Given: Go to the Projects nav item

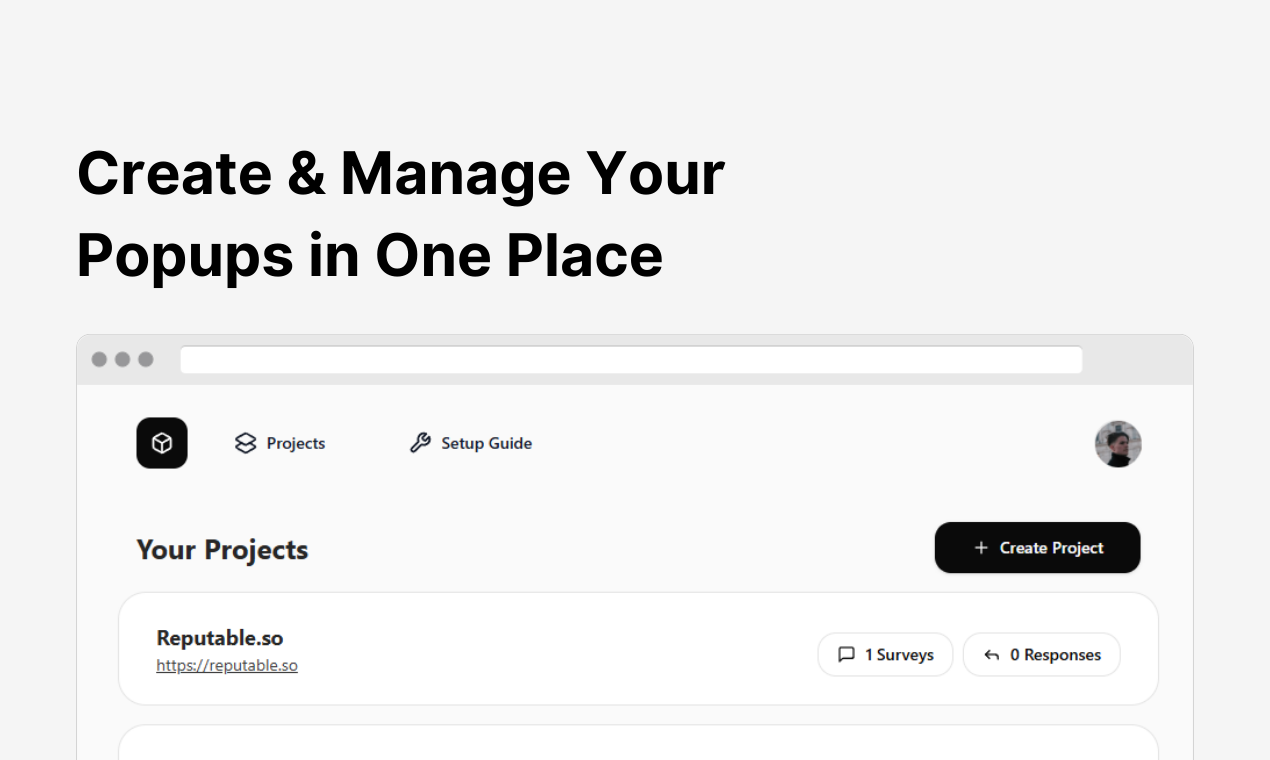Looking at the screenshot, I should (296, 443).
